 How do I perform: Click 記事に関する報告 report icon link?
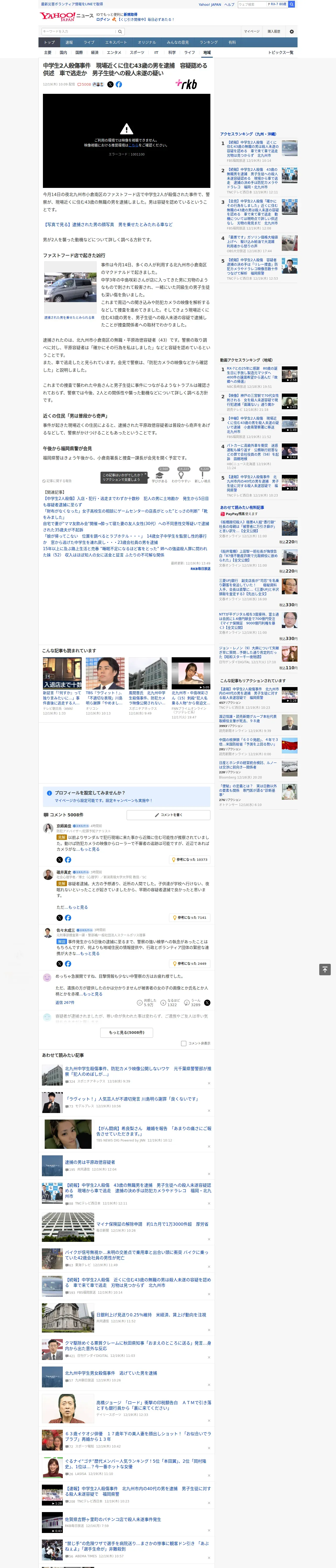[57, 481]
